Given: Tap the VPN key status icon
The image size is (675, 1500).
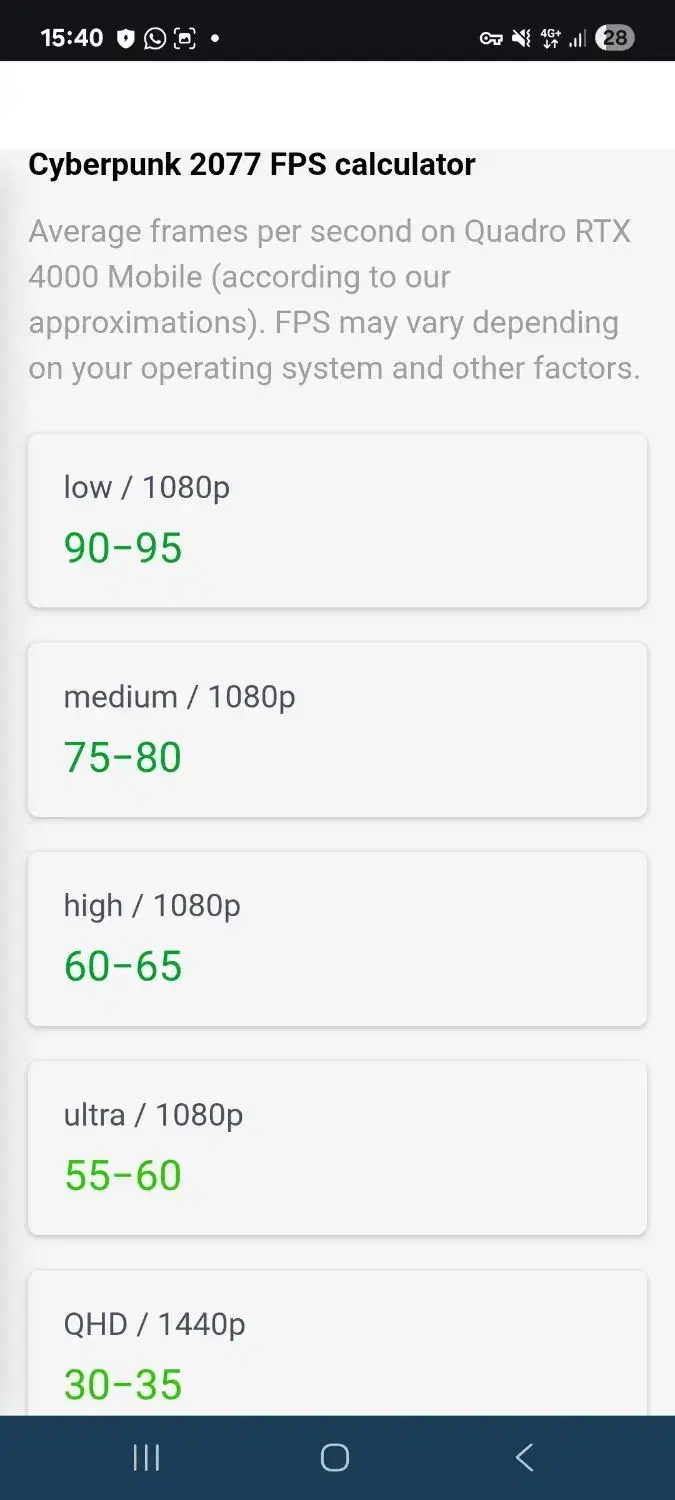Looking at the screenshot, I should coord(490,38).
